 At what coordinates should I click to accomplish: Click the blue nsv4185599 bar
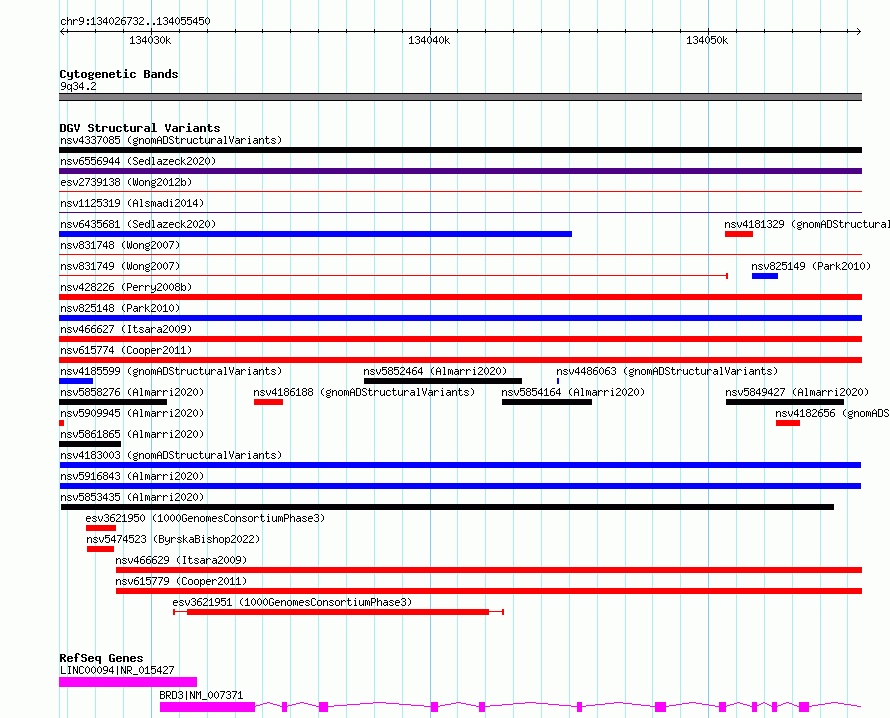(76, 381)
